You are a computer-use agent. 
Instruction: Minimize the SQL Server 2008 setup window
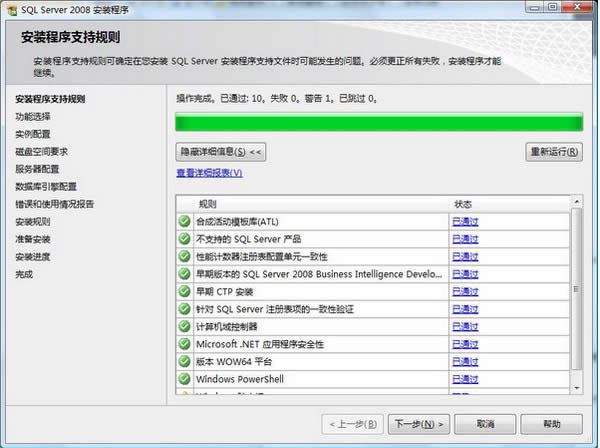[535, 7]
